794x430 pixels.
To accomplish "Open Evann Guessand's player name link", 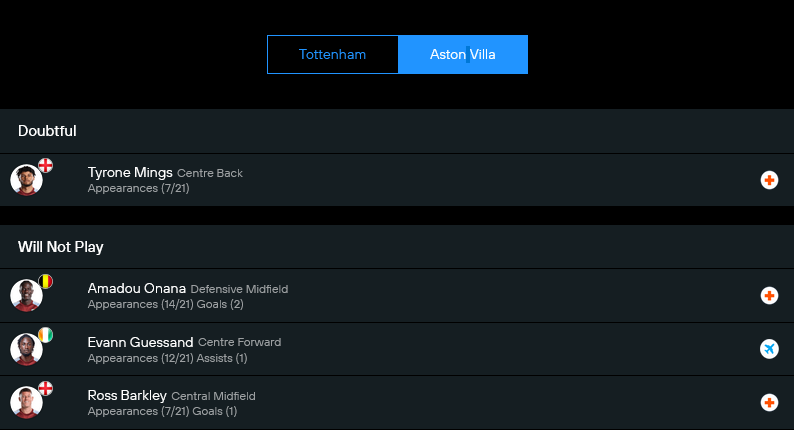I will click(x=140, y=342).
